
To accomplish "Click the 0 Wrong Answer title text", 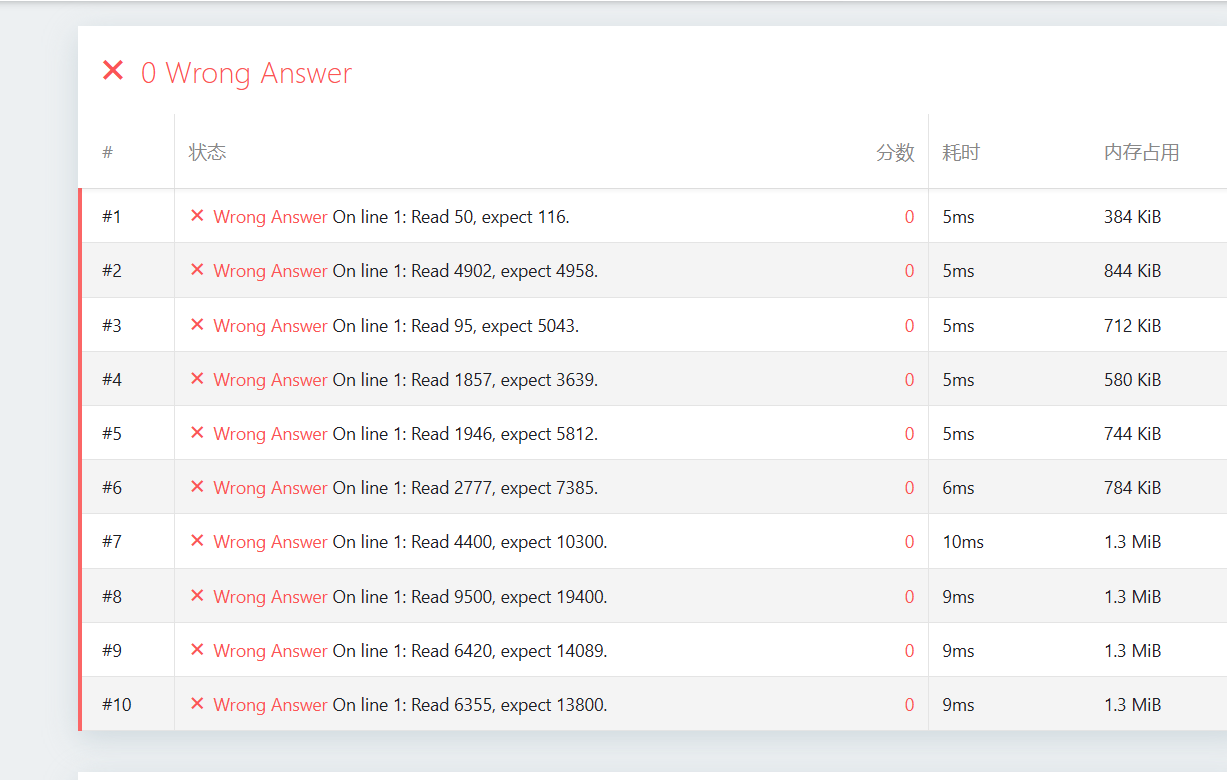I will click(246, 73).
